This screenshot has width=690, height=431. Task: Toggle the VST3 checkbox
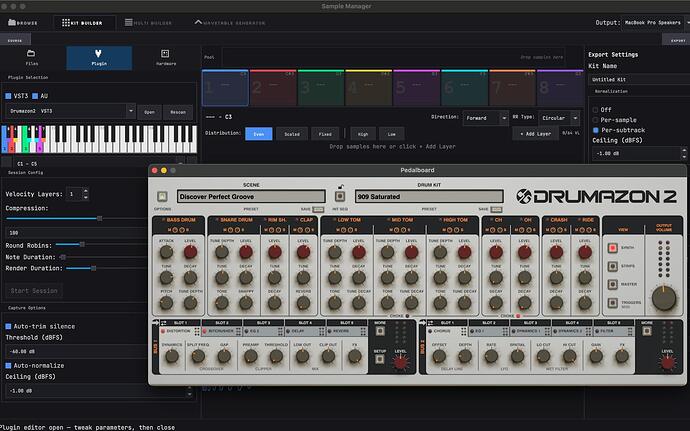(x=8, y=96)
